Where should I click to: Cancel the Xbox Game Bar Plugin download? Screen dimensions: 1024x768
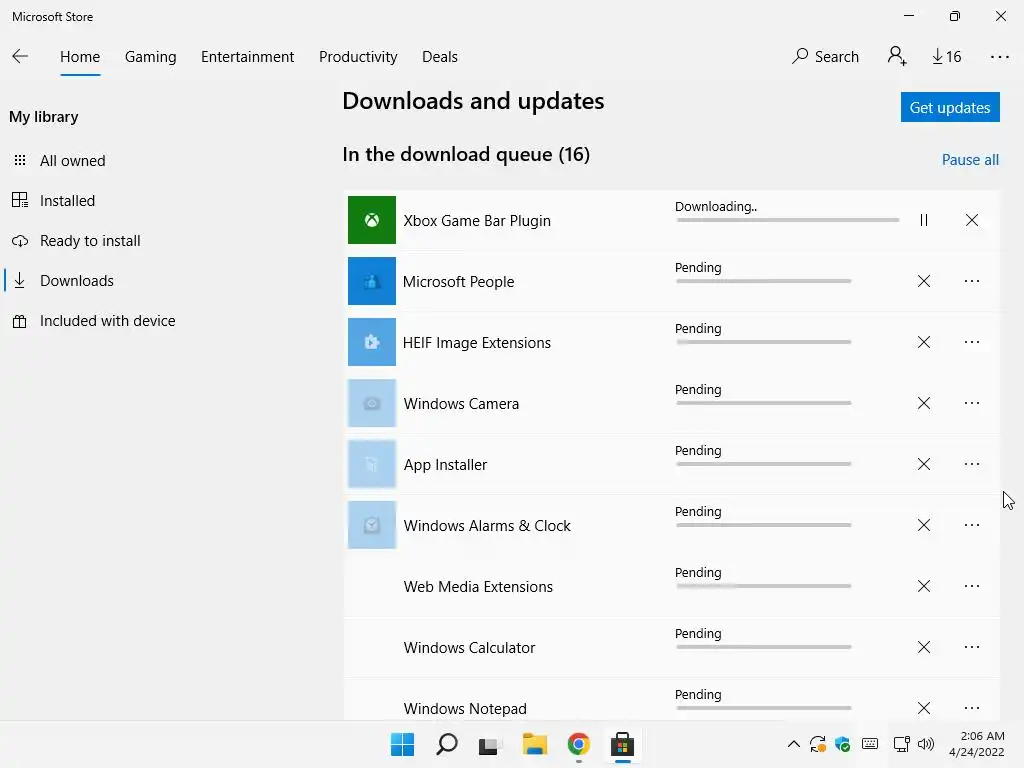[972, 220]
